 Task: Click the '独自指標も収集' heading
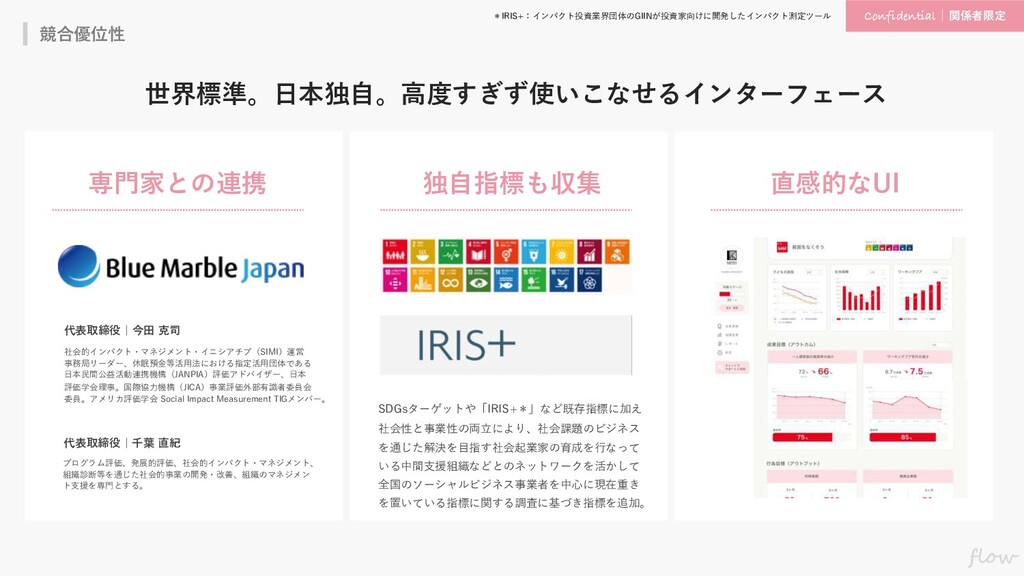point(511,183)
